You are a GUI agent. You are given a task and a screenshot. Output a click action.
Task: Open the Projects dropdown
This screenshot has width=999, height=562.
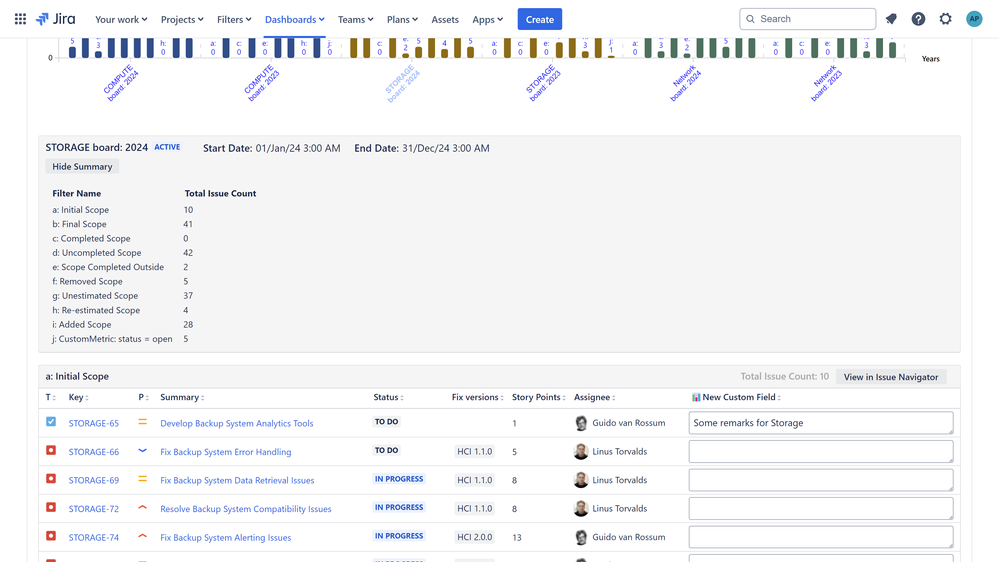[182, 20]
